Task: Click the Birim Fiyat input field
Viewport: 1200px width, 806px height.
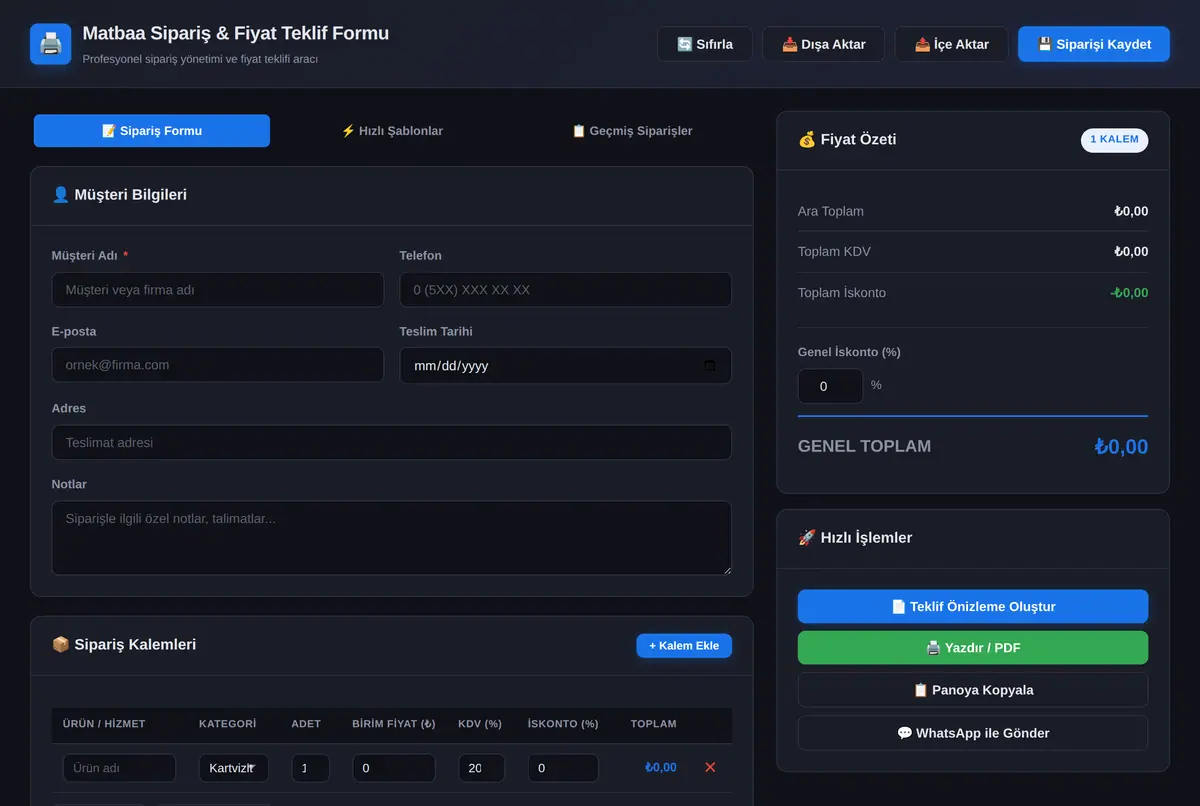Action: point(394,768)
